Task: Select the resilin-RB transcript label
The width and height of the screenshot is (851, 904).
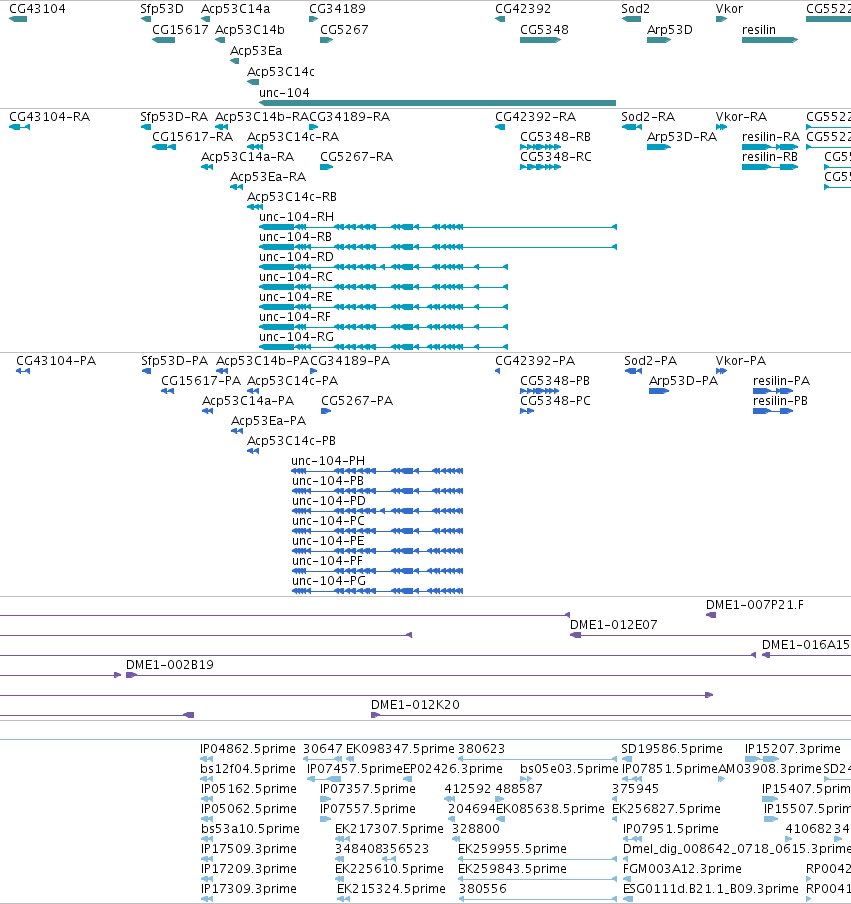Action: point(770,157)
